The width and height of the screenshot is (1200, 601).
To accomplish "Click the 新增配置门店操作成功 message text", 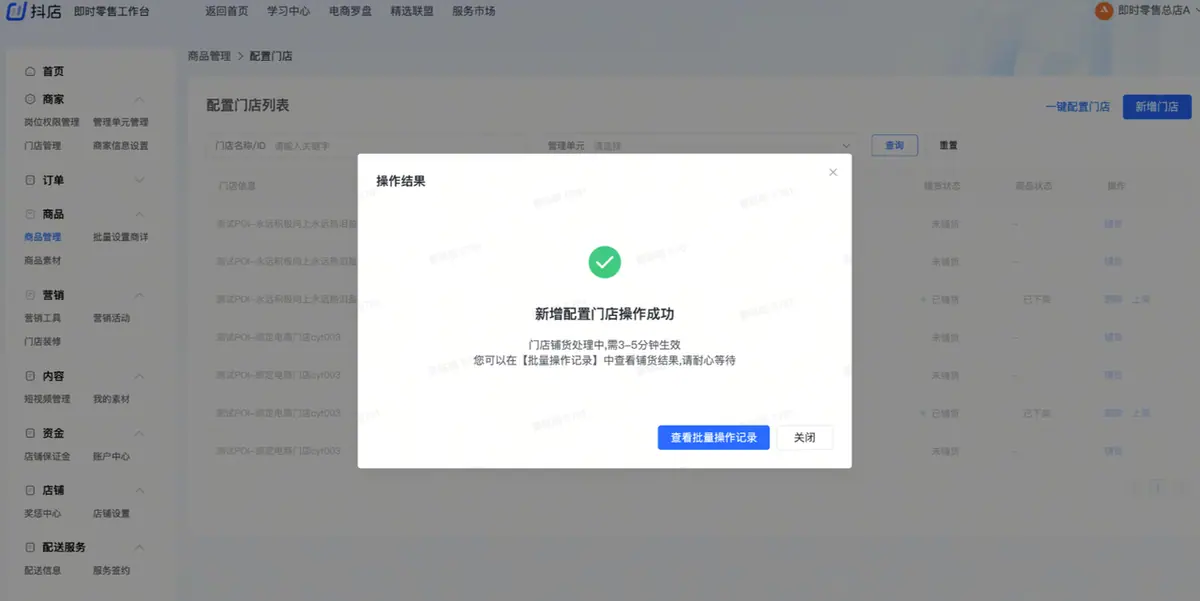I will [x=604, y=313].
